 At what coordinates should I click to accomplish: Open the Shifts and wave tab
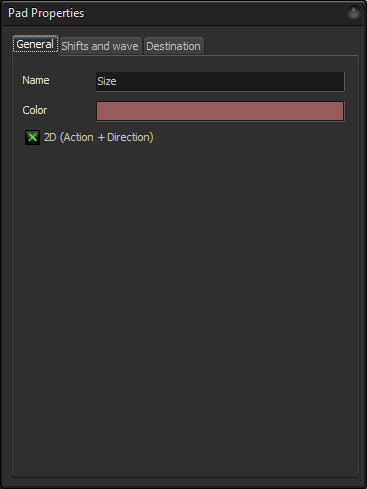[x=100, y=46]
